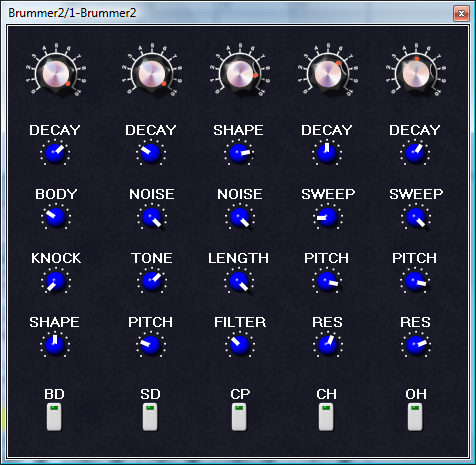This screenshot has height=465, width=476.
Task: Click the PITCH knob in SD column
Action: [x=151, y=345]
